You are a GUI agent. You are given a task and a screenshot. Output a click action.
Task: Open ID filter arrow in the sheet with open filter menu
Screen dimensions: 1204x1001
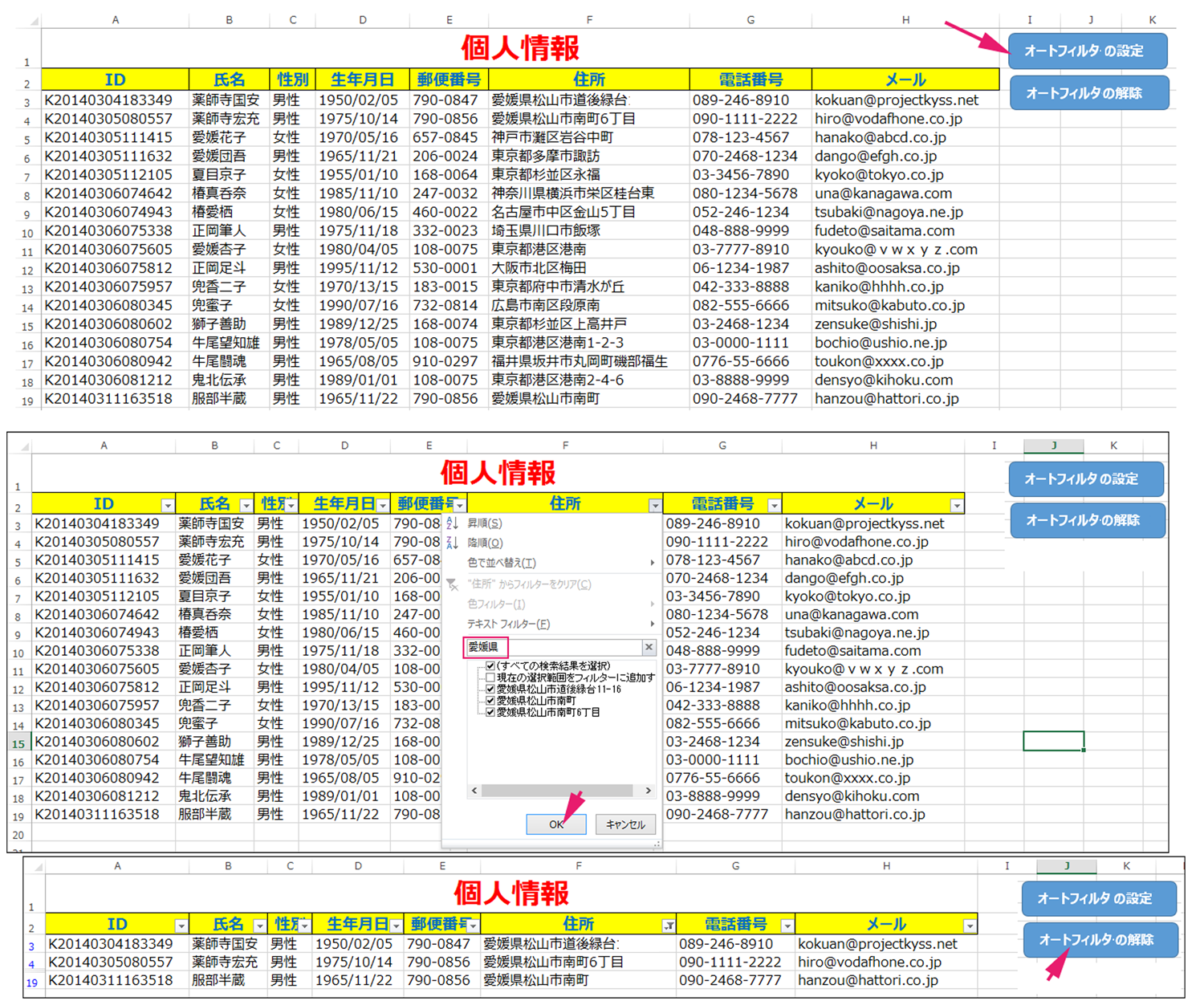coord(167,506)
